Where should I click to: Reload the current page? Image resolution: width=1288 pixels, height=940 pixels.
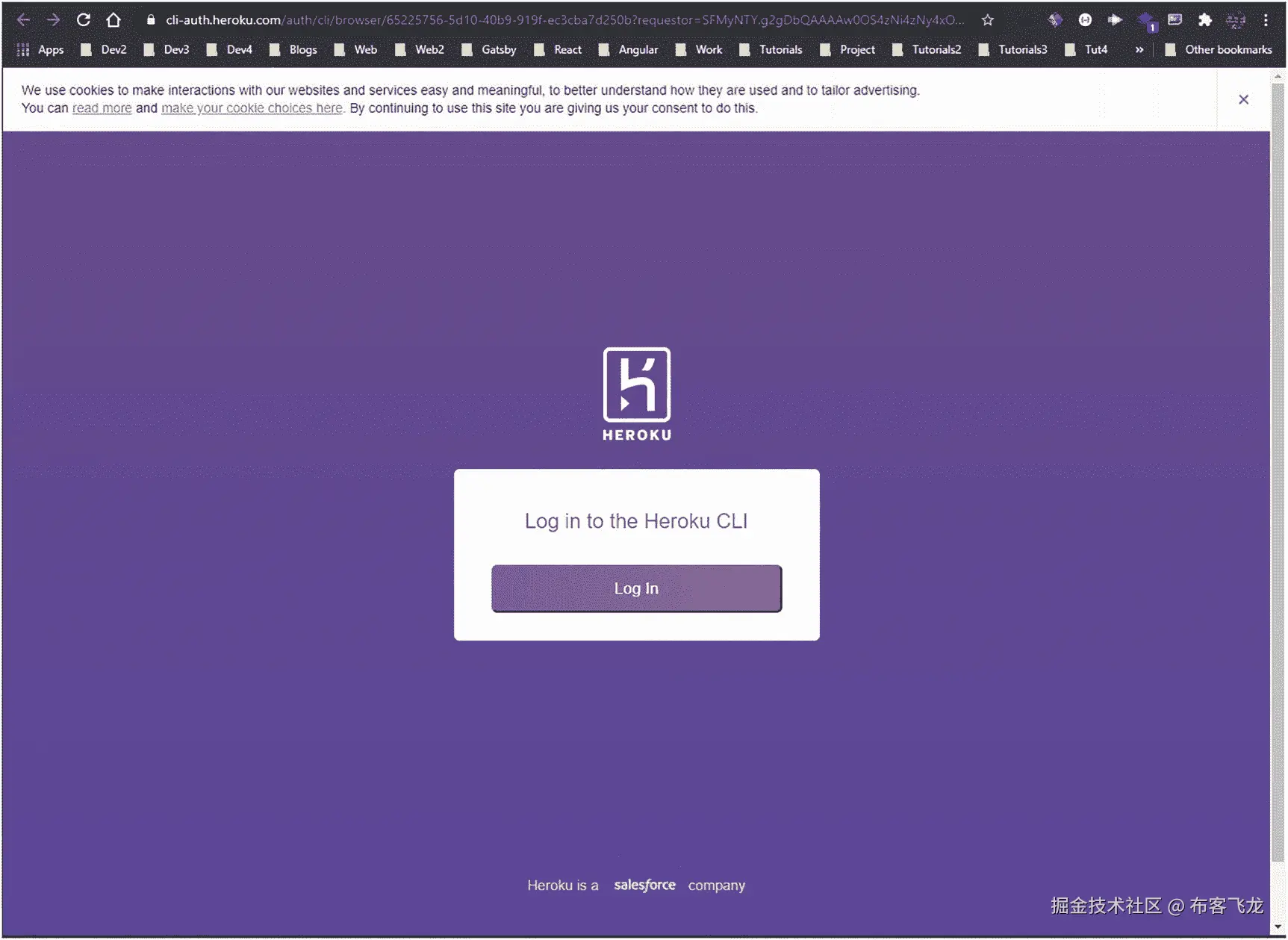tap(84, 20)
